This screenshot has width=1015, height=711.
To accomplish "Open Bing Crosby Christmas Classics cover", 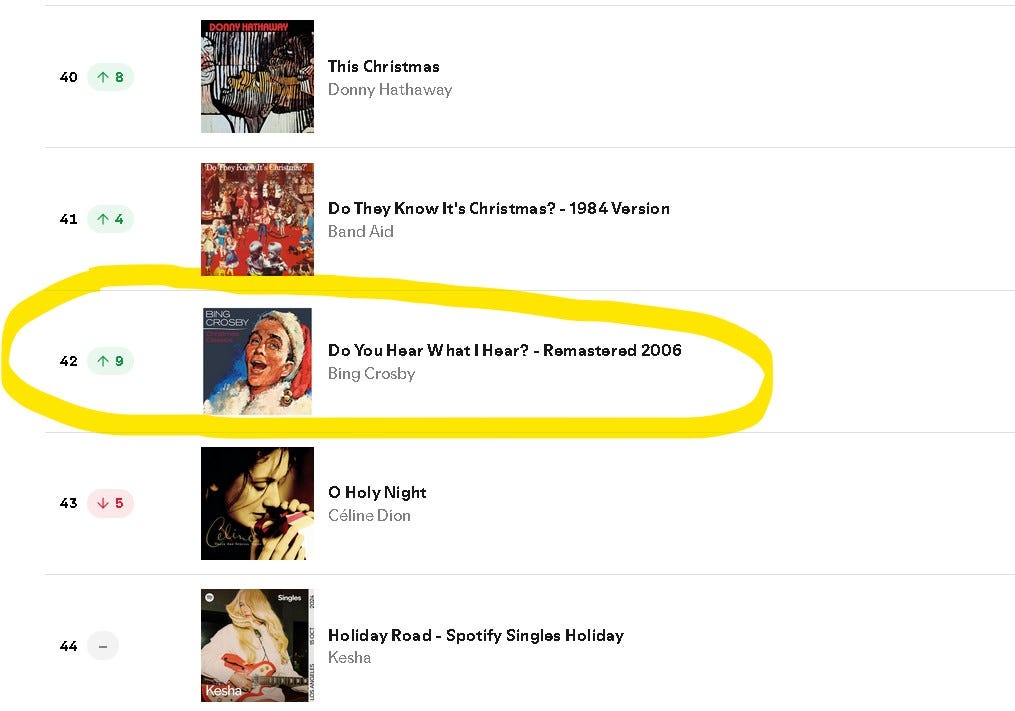I will [257, 361].
